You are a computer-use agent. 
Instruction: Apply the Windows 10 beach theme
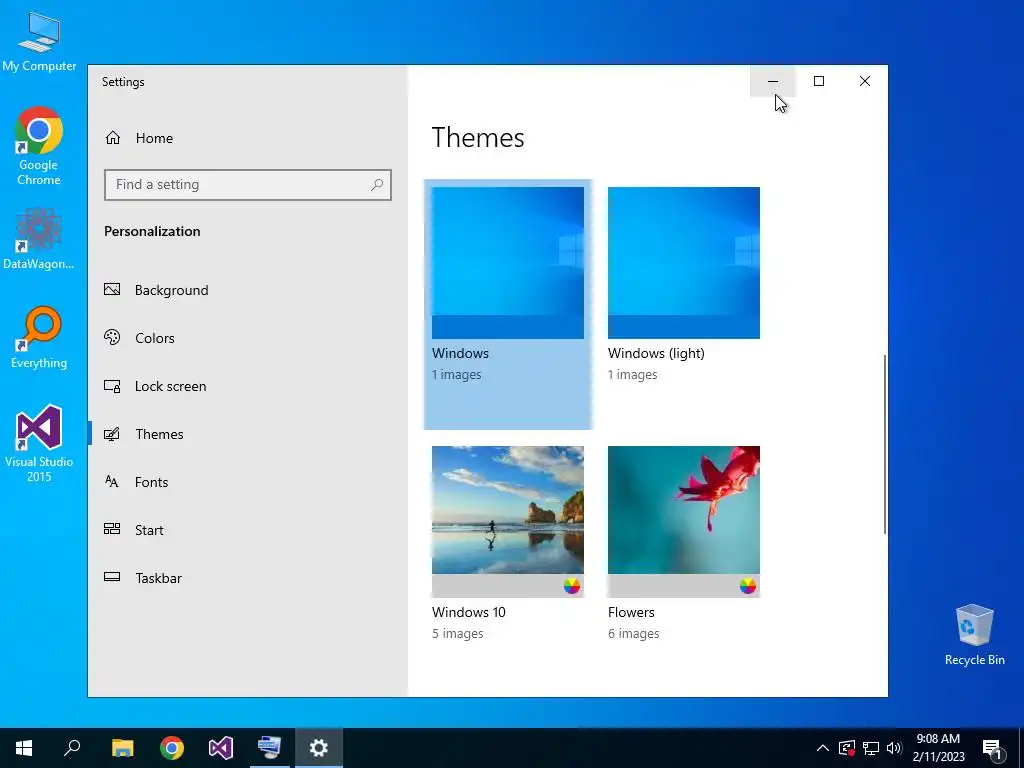click(507, 521)
